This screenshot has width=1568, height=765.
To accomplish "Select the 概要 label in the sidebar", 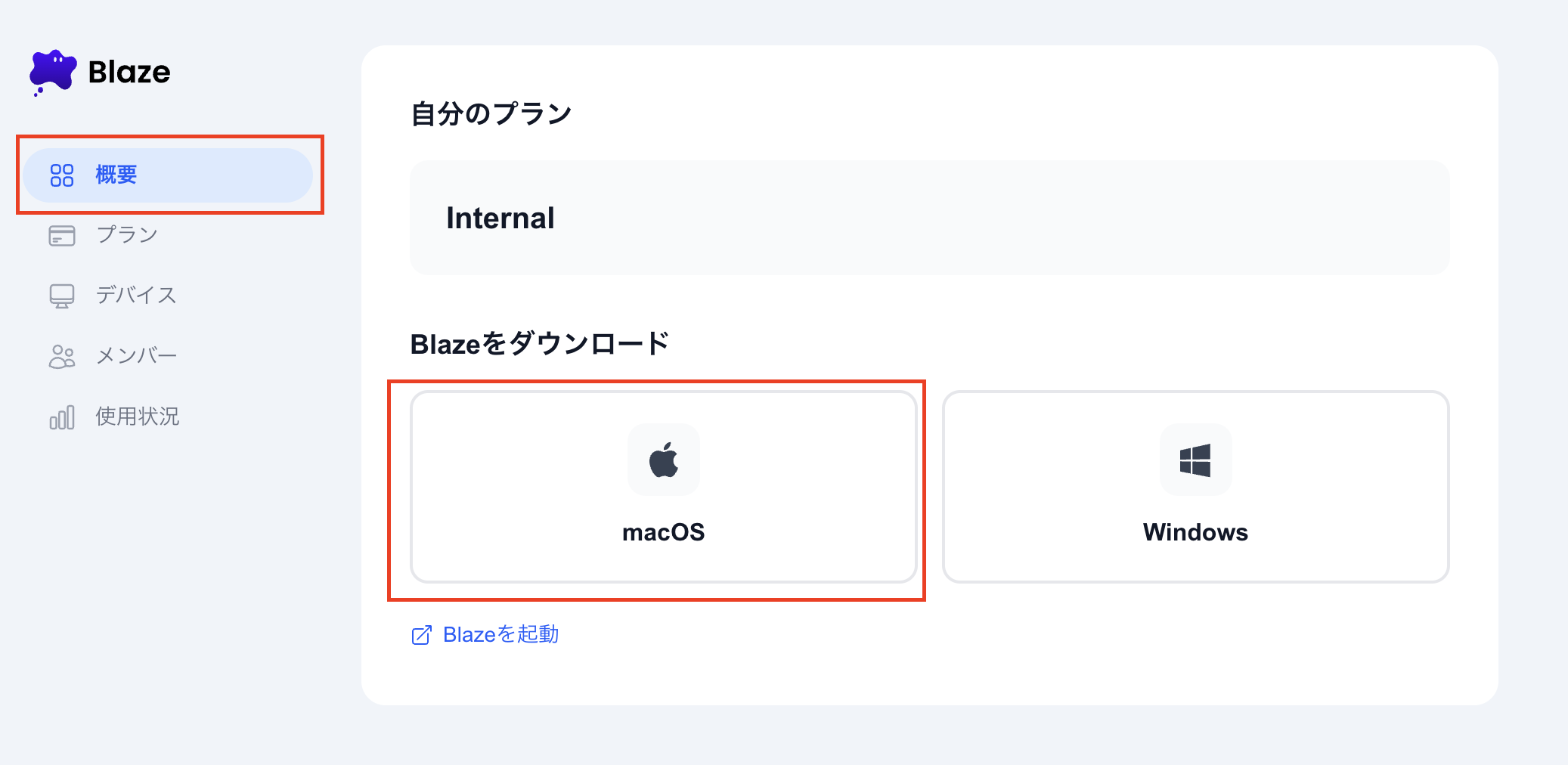I will (116, 175).
